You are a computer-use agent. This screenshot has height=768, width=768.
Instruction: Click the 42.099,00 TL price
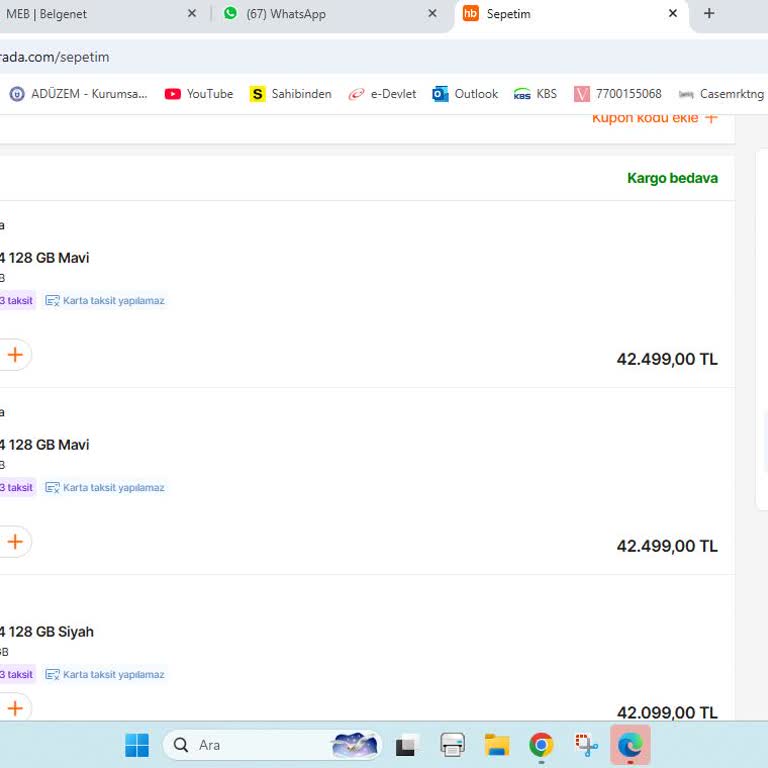pyautogui.click(x=667, y=713)
